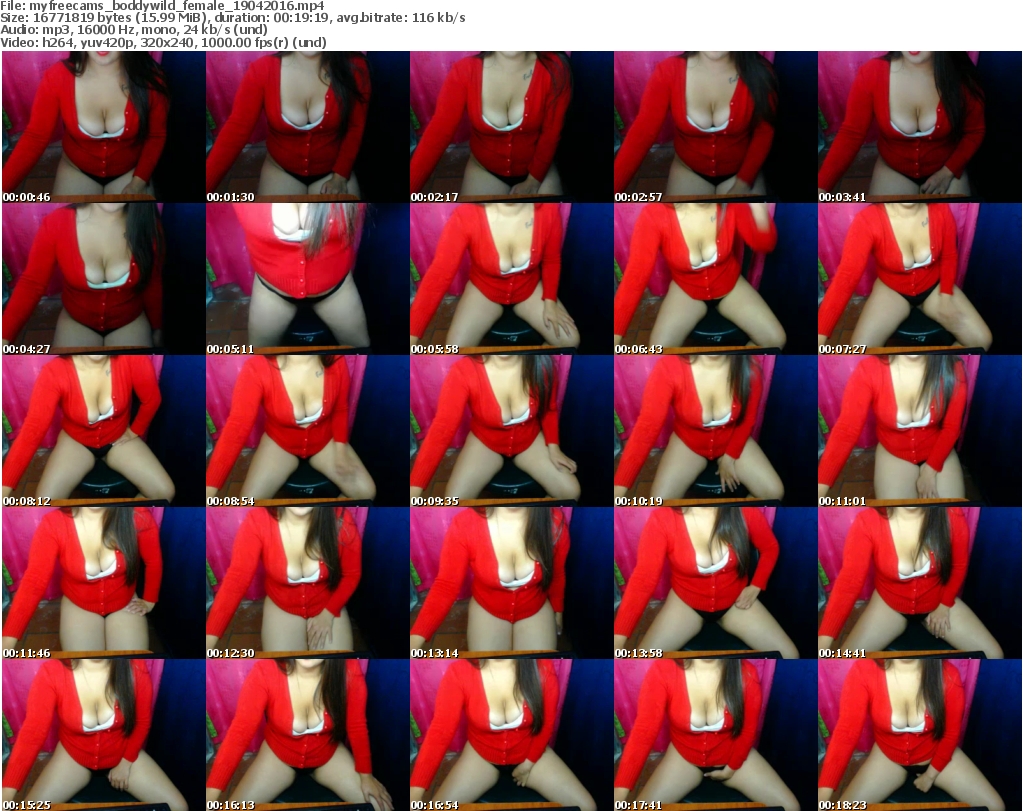Open the frame at 00:07:27
The width and height of the screenshot is (1024, 811).
click(x=920, y=279)
